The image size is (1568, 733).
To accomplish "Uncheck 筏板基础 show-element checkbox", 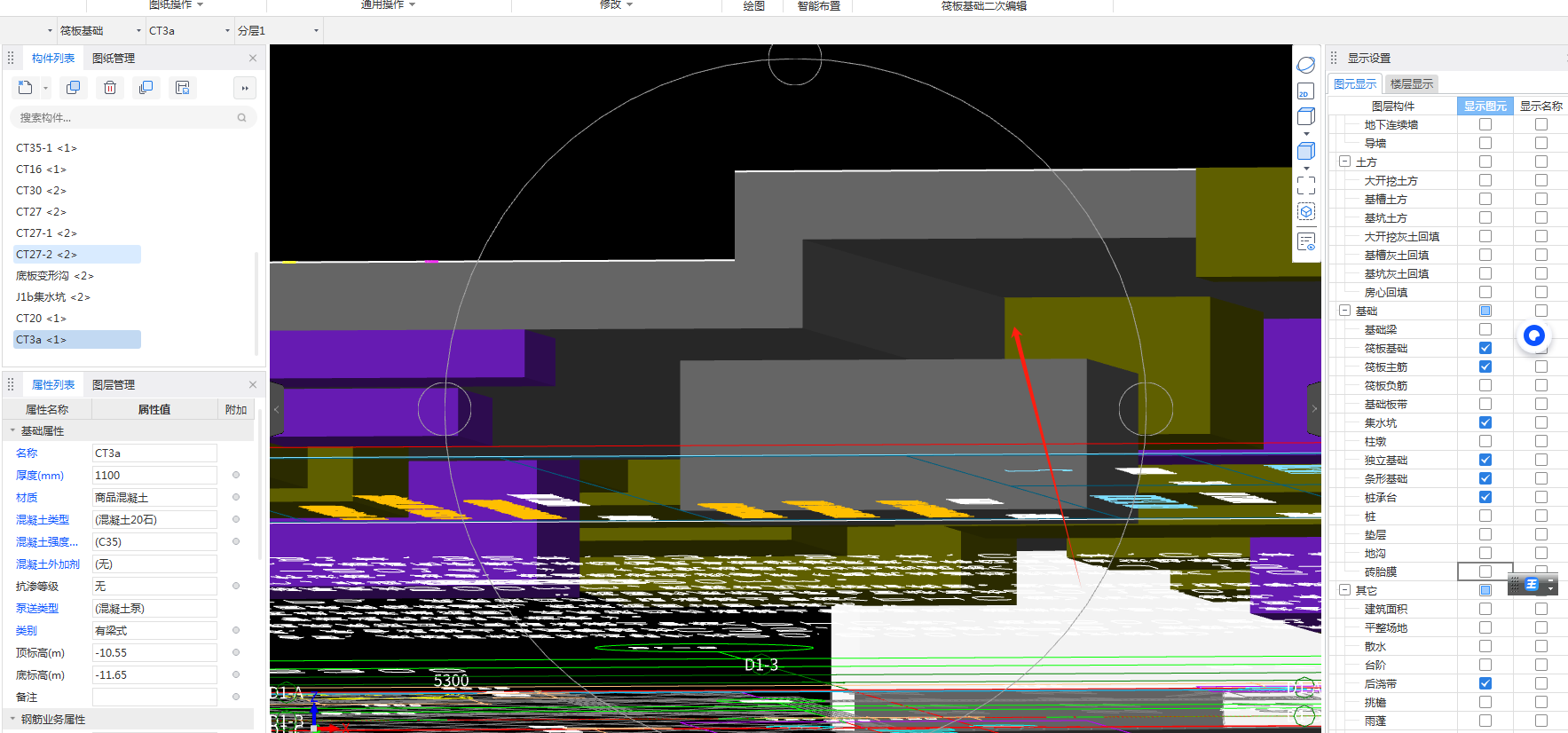I will (x=1485, y=348).
